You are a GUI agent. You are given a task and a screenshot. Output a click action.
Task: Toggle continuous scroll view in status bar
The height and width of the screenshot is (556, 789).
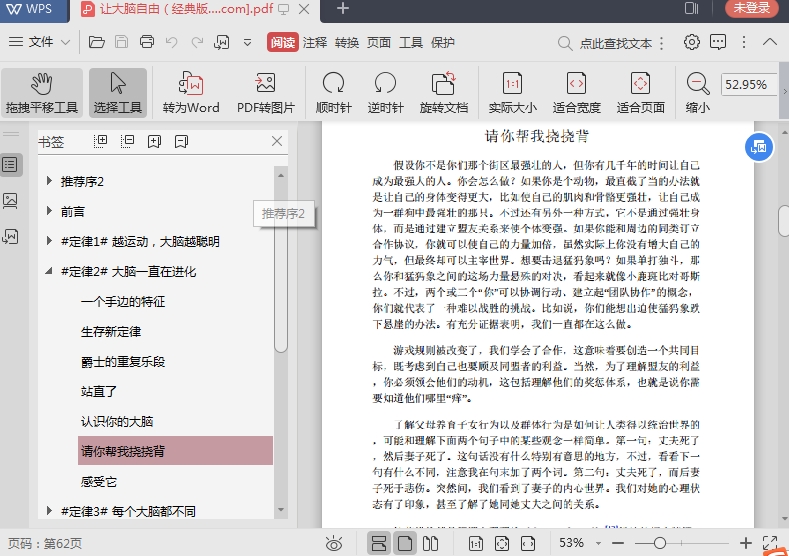coord(379,543)
